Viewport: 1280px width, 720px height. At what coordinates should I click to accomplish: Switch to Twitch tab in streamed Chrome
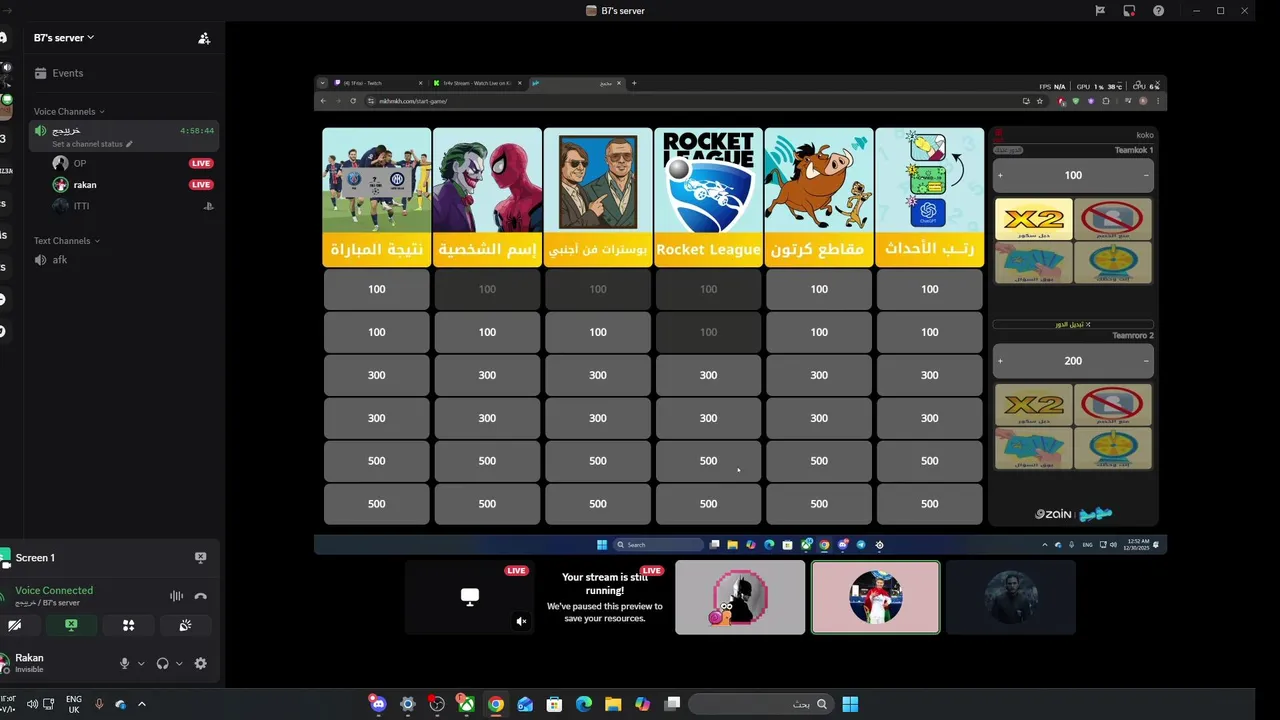click(376, 83)
